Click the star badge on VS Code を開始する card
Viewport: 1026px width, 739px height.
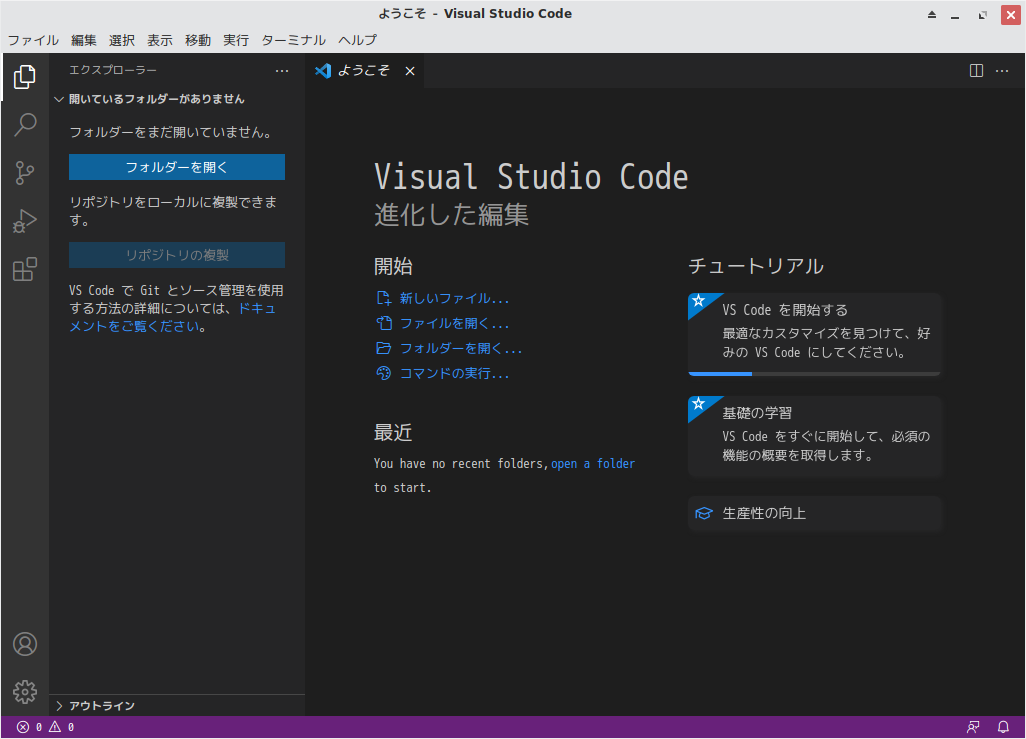click(x=699, y=301)
